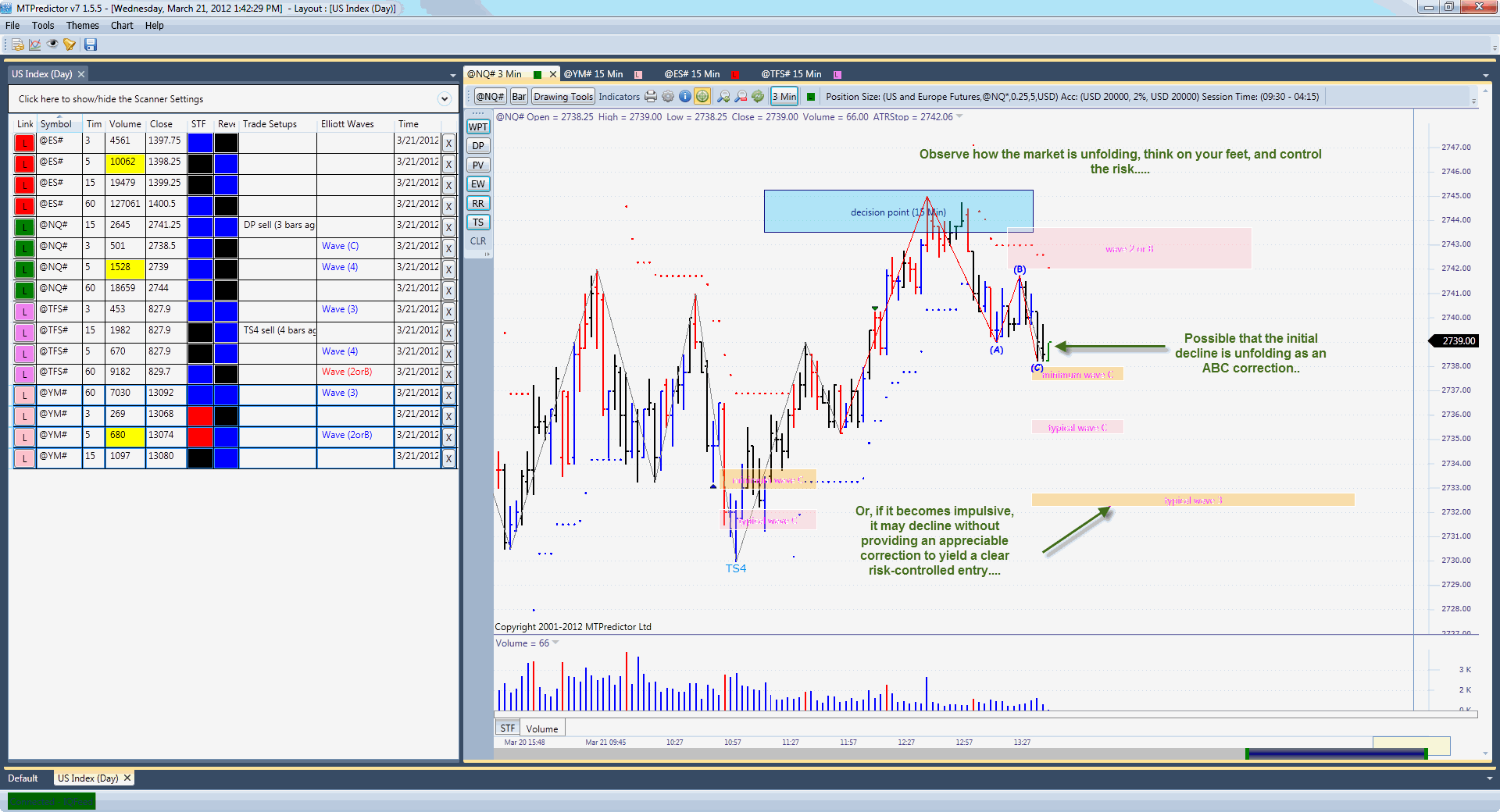Expand the Scanner Settings chevron
Viewport: 1500px width, 812px height.
445,99
